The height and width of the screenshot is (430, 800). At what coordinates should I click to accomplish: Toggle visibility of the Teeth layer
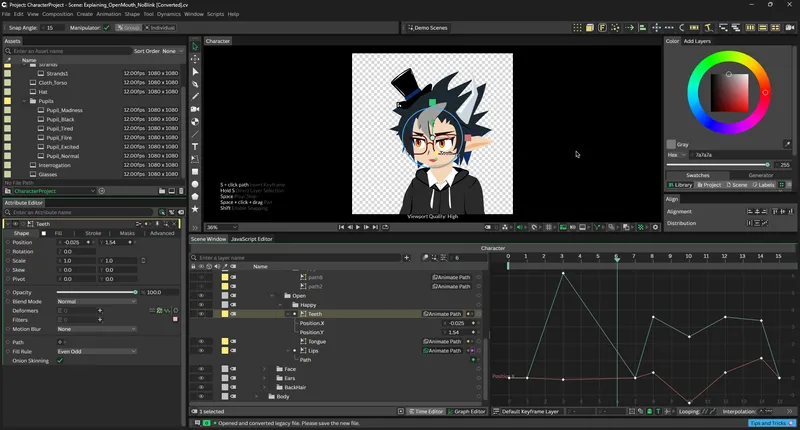201,314
